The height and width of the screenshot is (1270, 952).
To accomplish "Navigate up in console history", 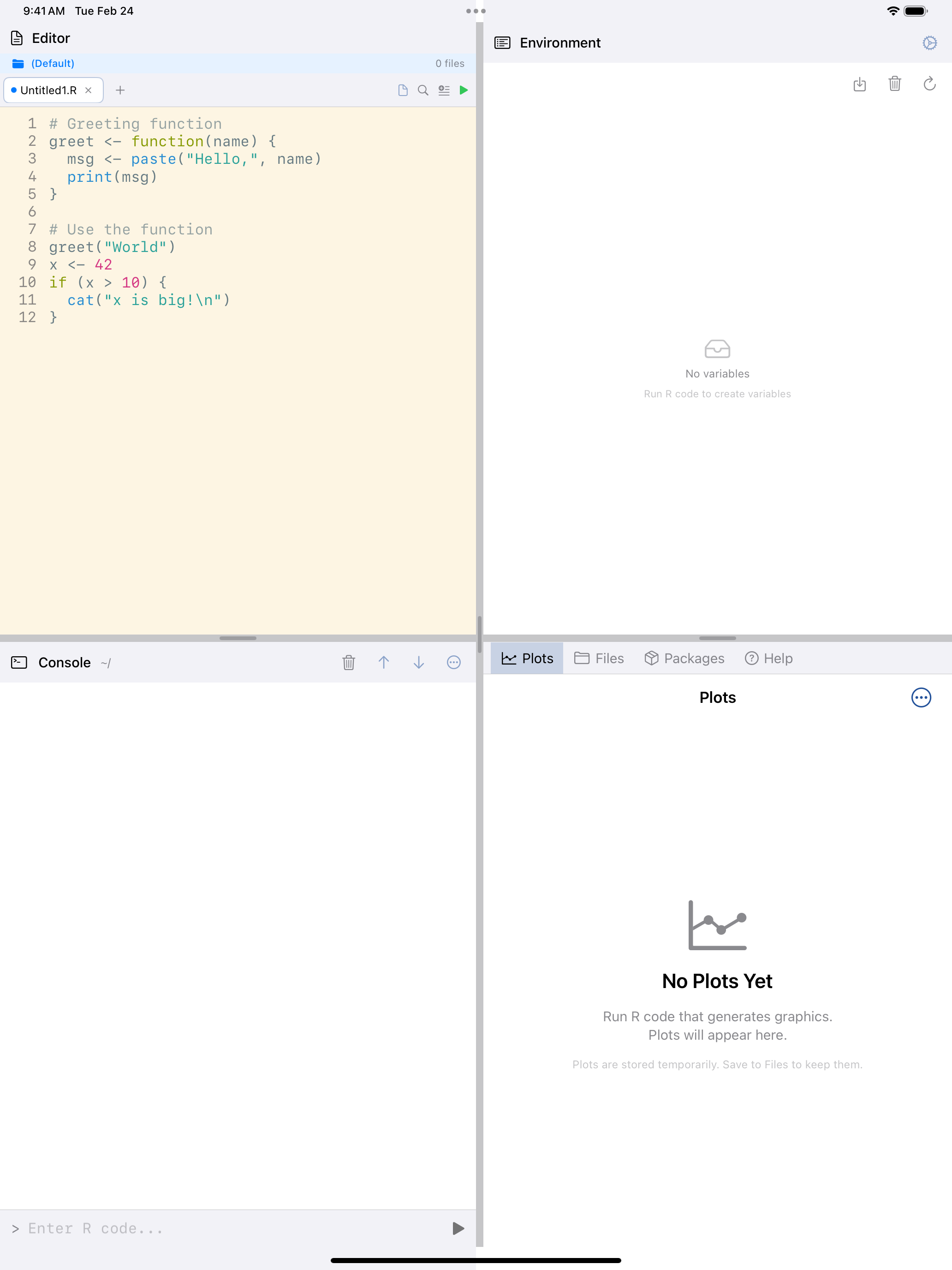I will (x=384, y=663).
